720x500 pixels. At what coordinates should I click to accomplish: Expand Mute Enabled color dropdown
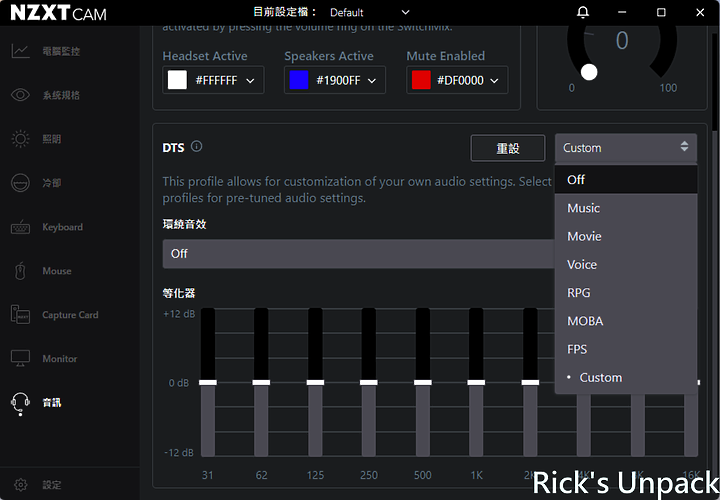pyautogui.click(x=494, y=81)
